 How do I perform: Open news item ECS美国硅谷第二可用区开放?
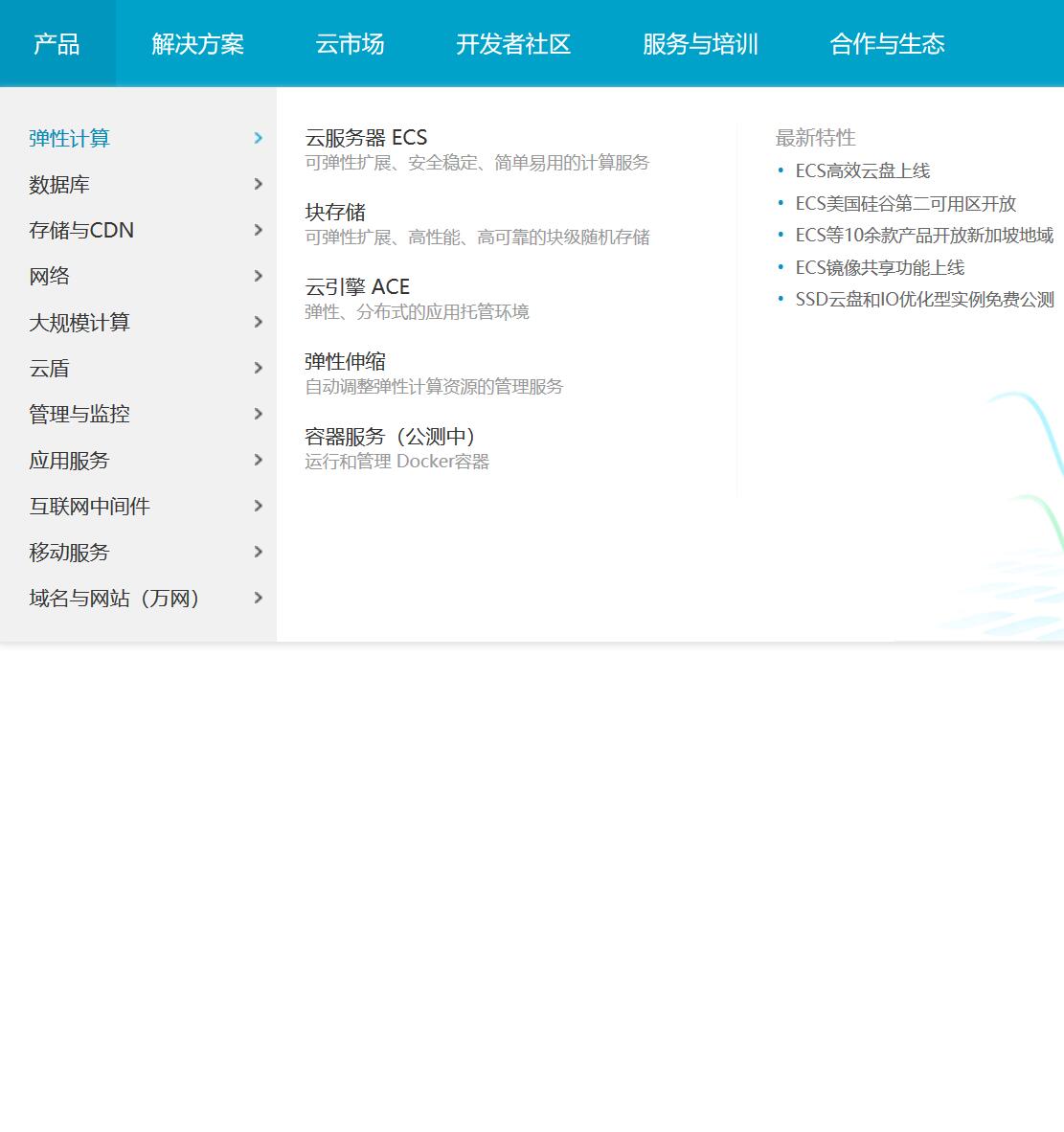906,204
